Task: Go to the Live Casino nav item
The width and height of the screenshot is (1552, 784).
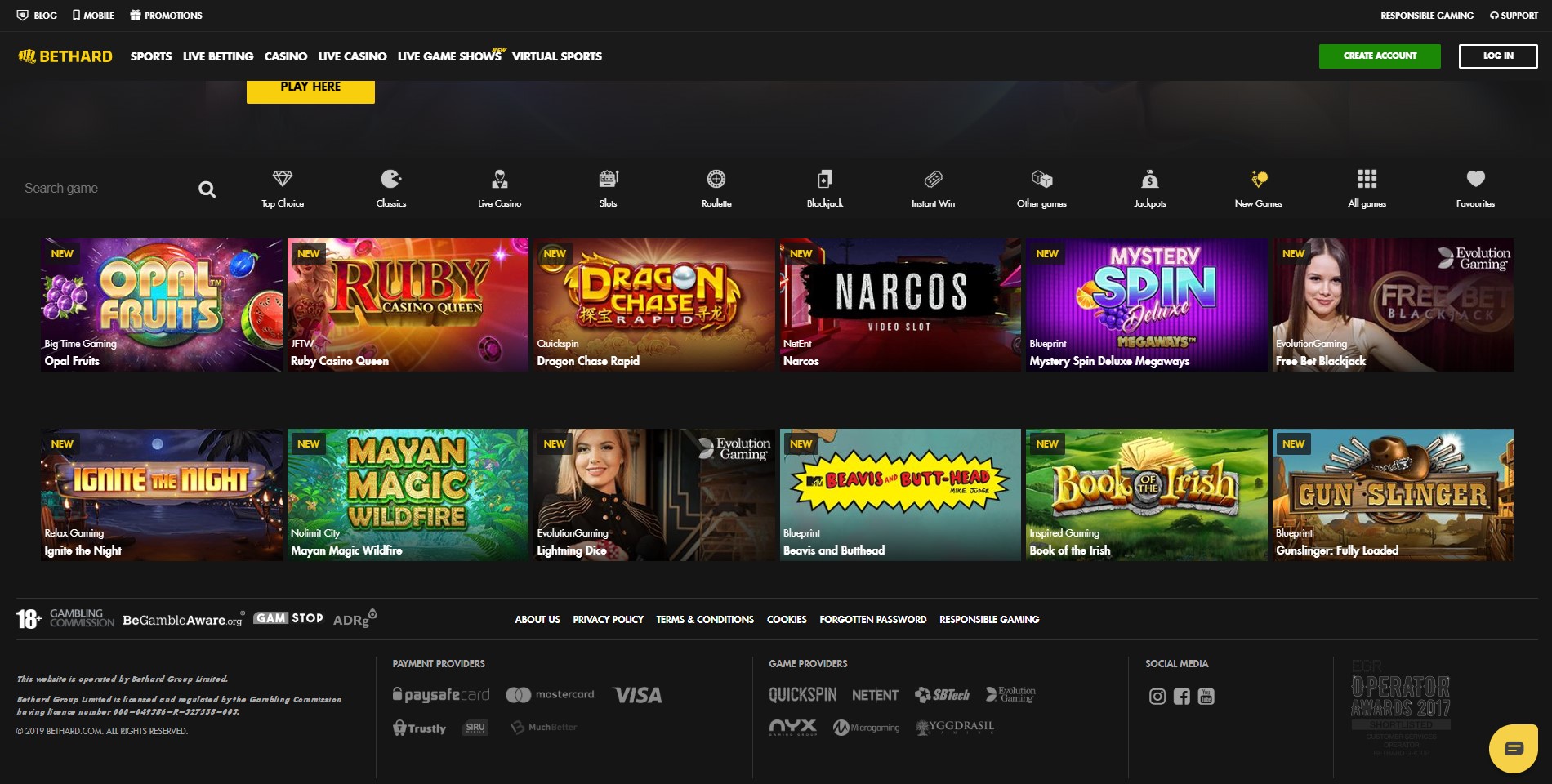Action: point(352,56)
